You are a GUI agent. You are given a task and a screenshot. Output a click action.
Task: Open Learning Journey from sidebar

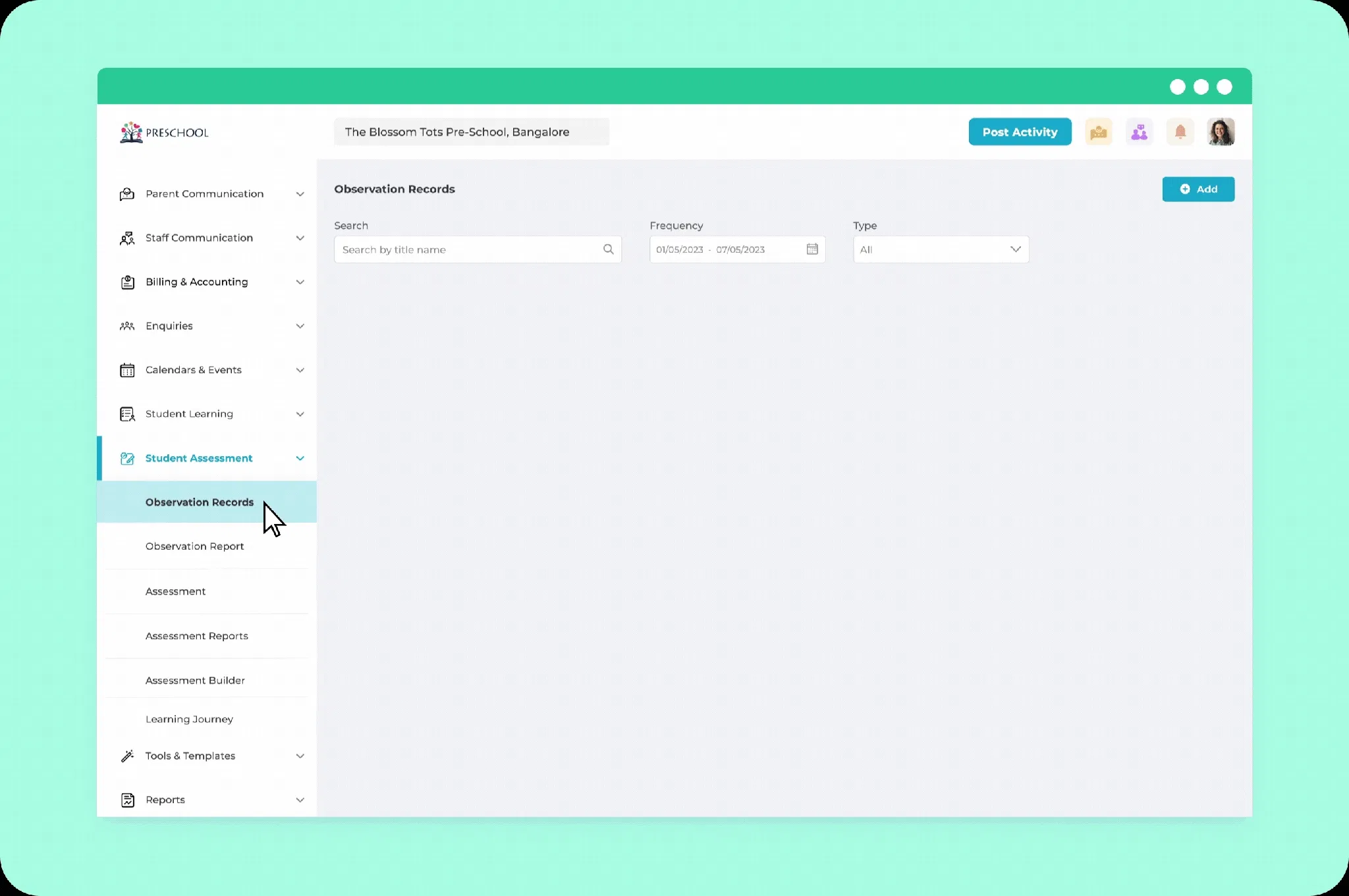point(189,720)
